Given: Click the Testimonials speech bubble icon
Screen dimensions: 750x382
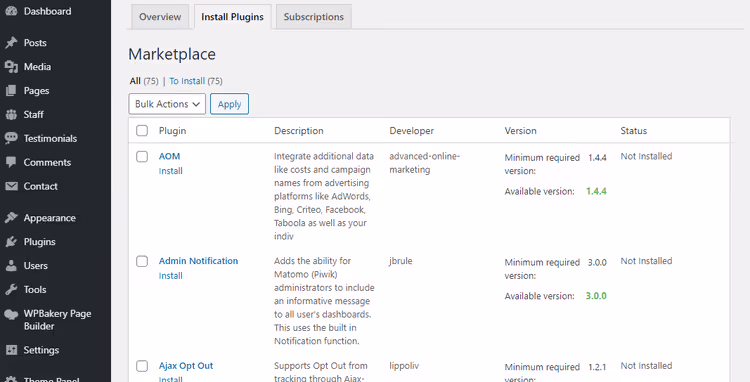Looking at the screenshot, I should (11, 138).
